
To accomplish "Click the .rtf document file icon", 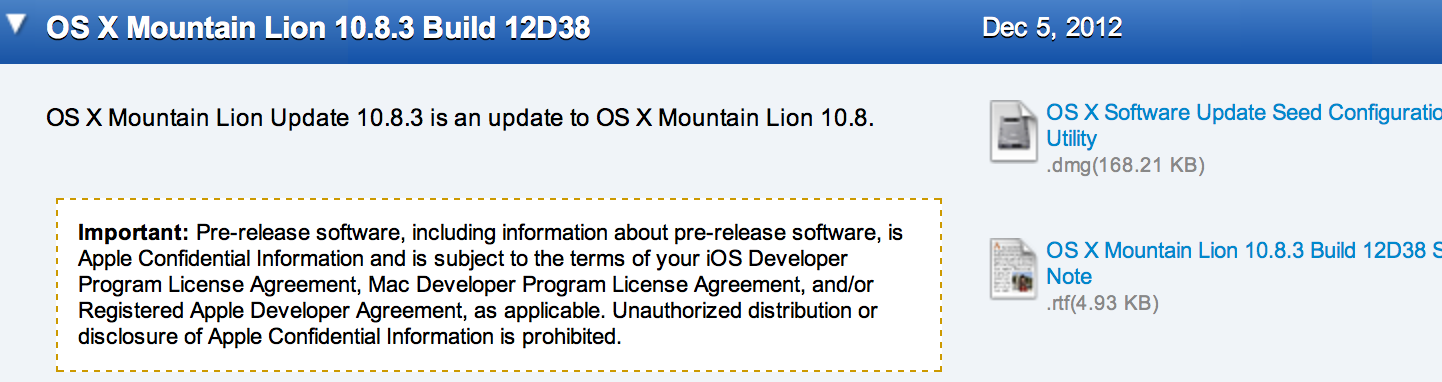I will click(x=1015, y=269).
